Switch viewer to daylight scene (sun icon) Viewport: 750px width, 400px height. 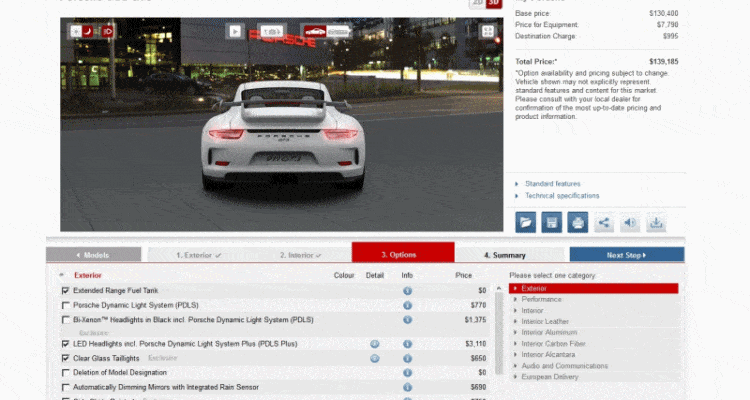[x=76, y=32]
